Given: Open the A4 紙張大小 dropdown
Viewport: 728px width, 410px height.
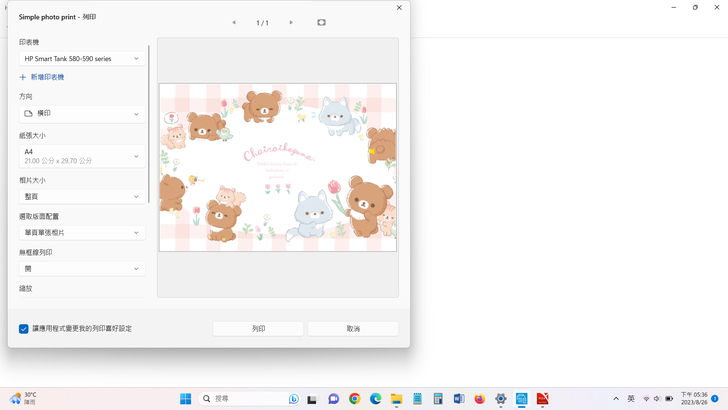Looking at the screenshot, I should coord(81,156).
